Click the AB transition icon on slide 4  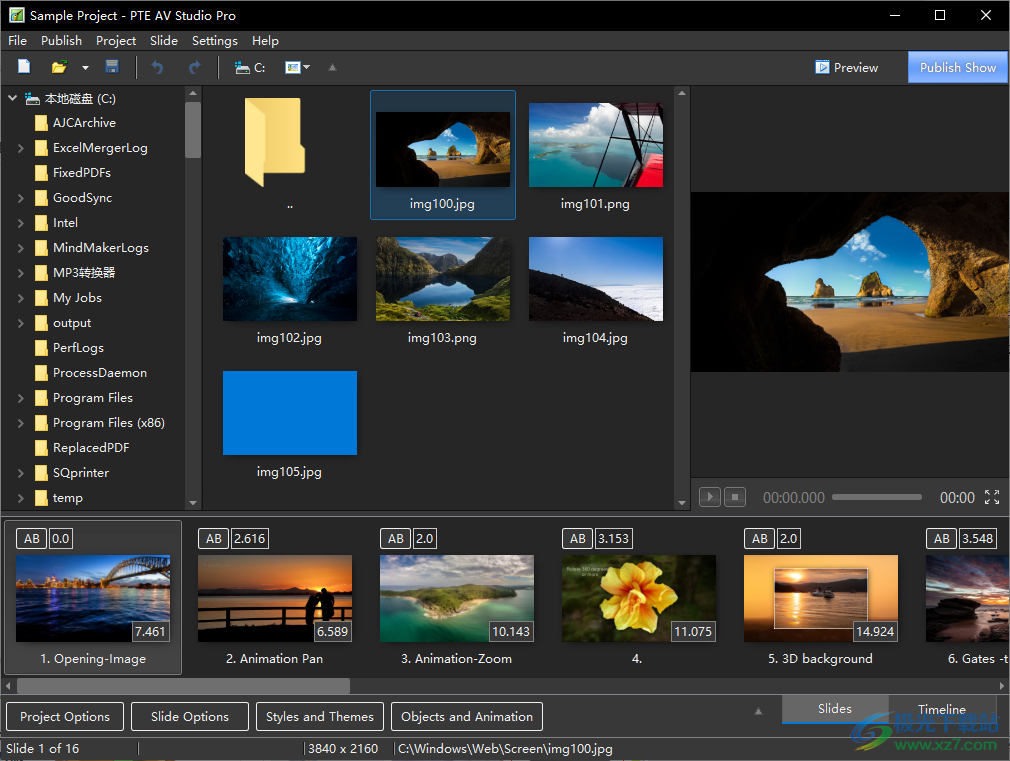tap(578, 539)
